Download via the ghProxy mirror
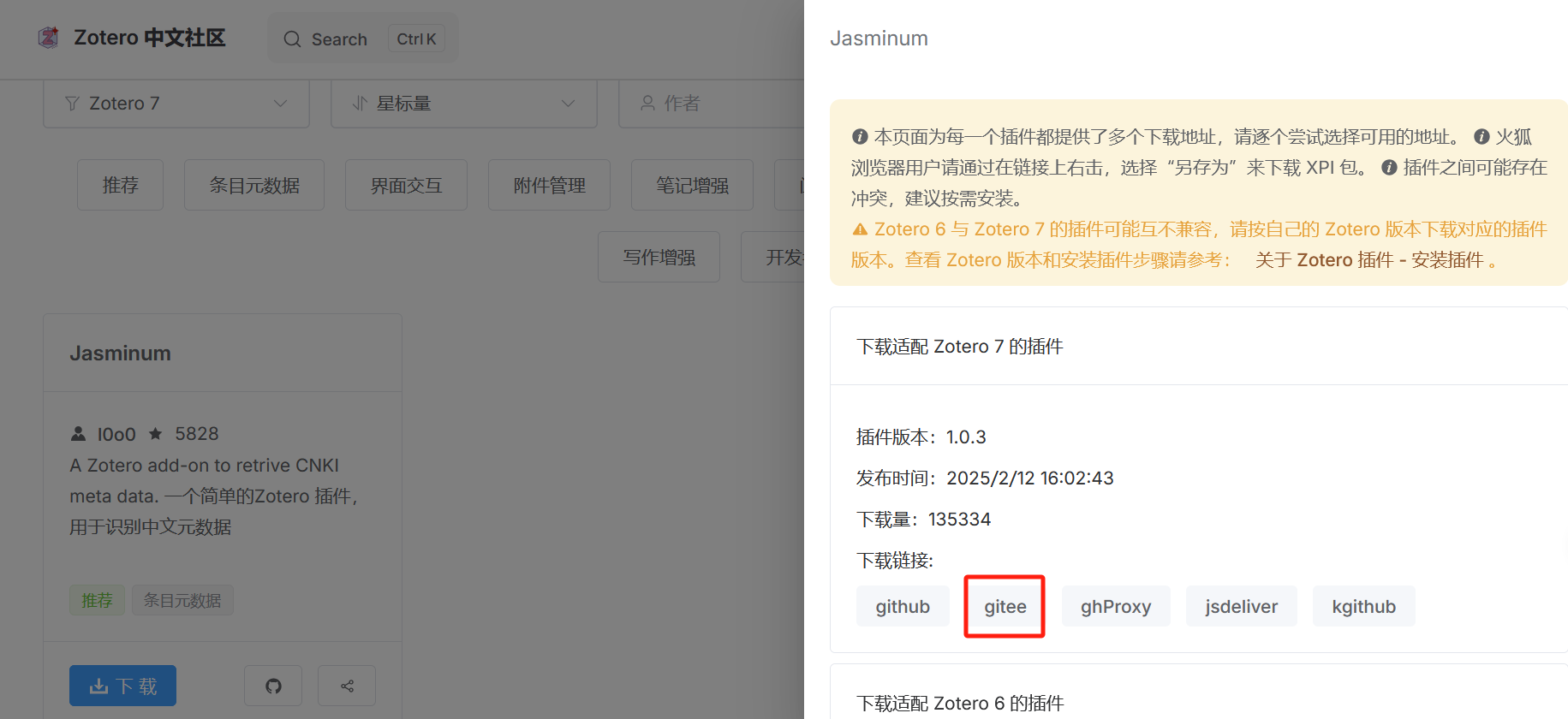 tap(1115, 606)
